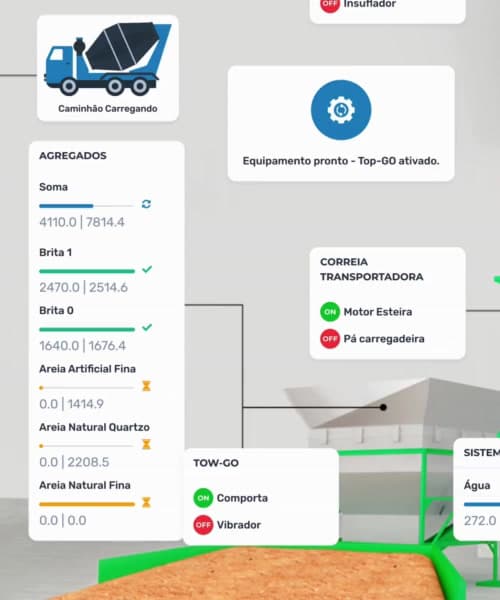This screenshot has height=600, width=500.
Task: Click the Areia Natural Fina label
Action: [85, 485]
